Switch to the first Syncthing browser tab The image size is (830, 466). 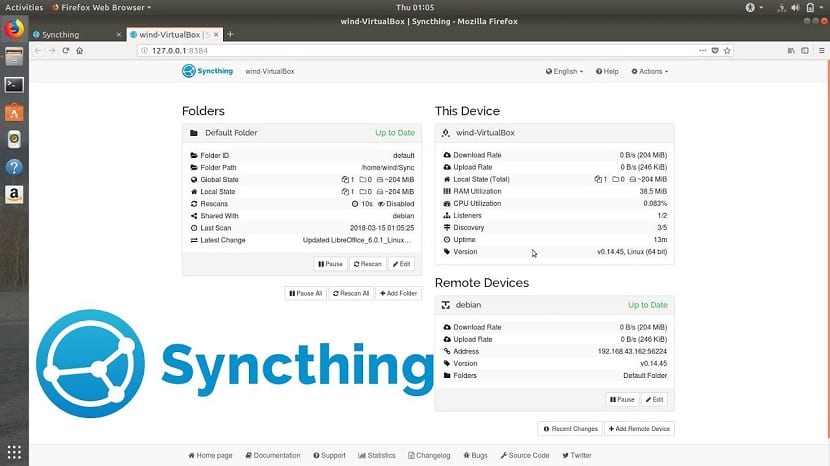tap(77, 34)
